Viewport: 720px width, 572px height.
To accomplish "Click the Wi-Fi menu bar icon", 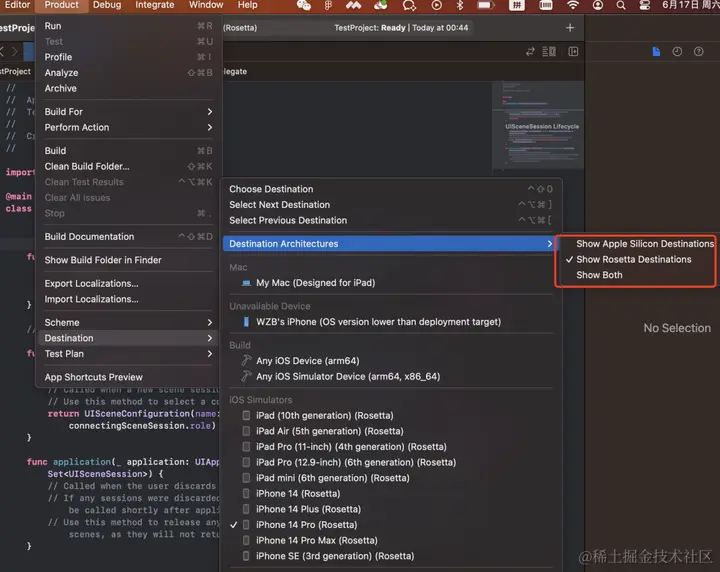I will [573, 5].
